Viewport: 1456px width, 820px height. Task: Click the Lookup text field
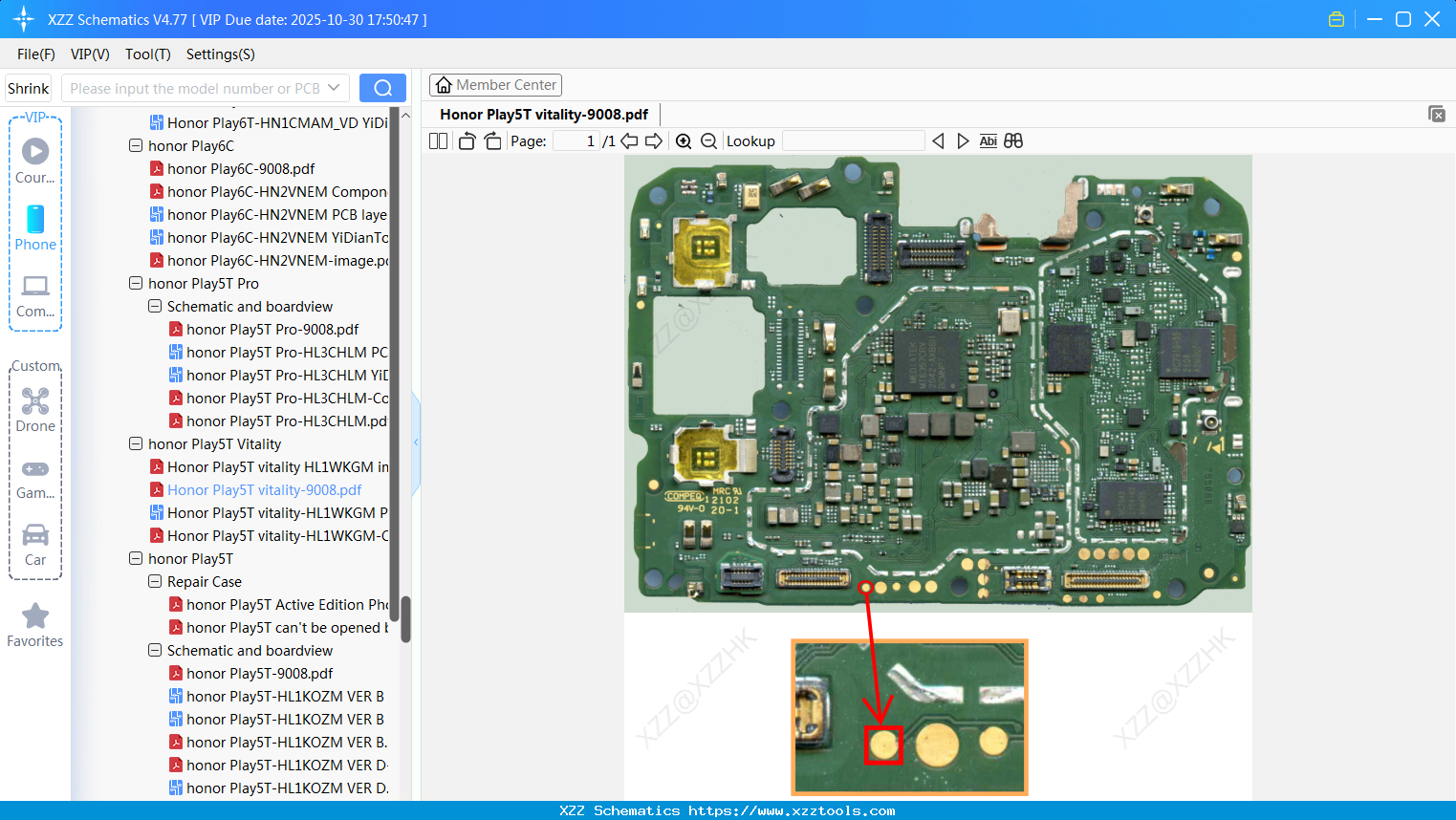tap(854, 141)
